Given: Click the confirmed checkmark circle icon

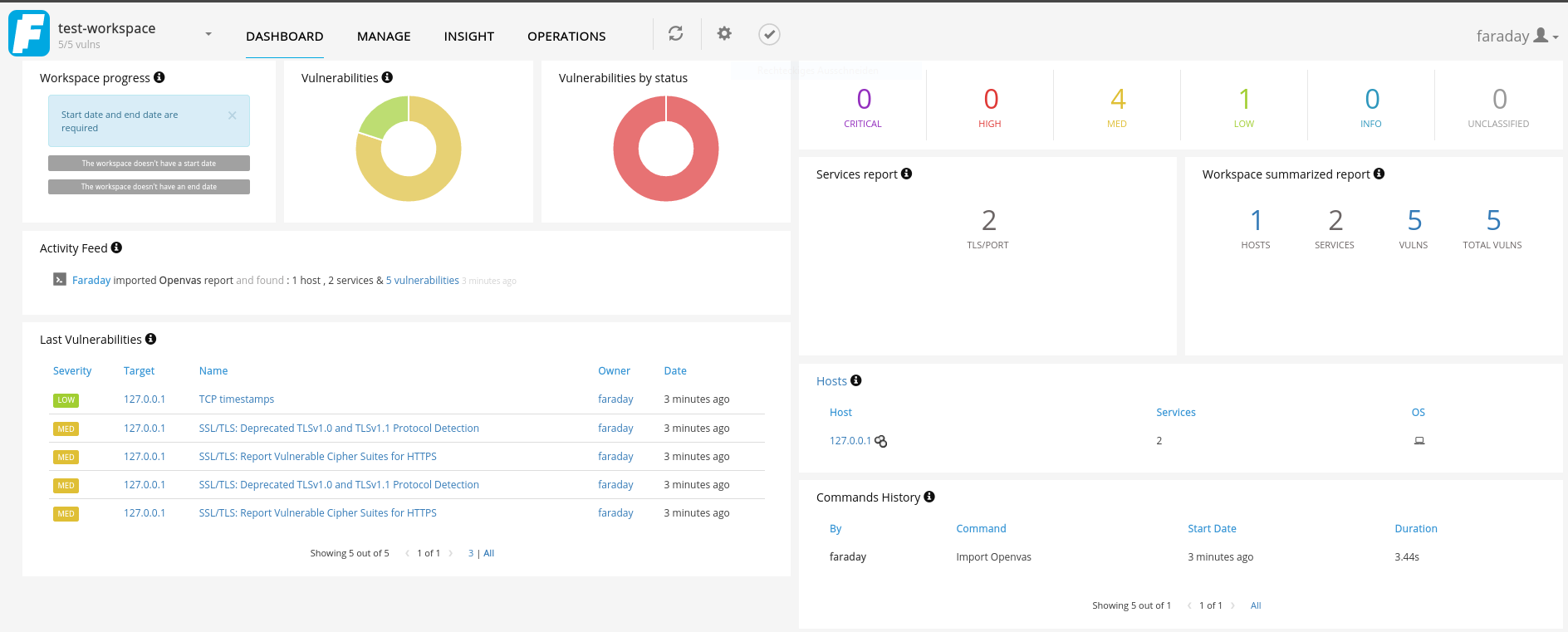Looking at the screenshot, I should coord(769,34).
